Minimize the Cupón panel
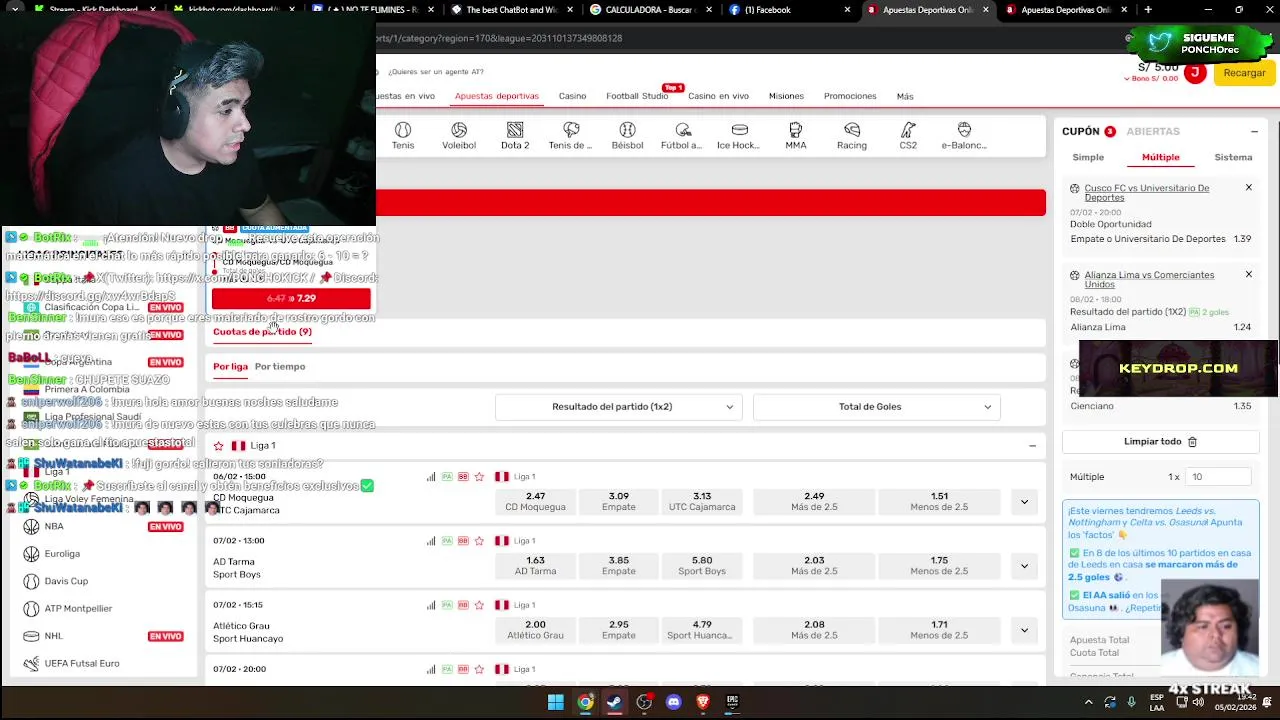 (1254, 131)
